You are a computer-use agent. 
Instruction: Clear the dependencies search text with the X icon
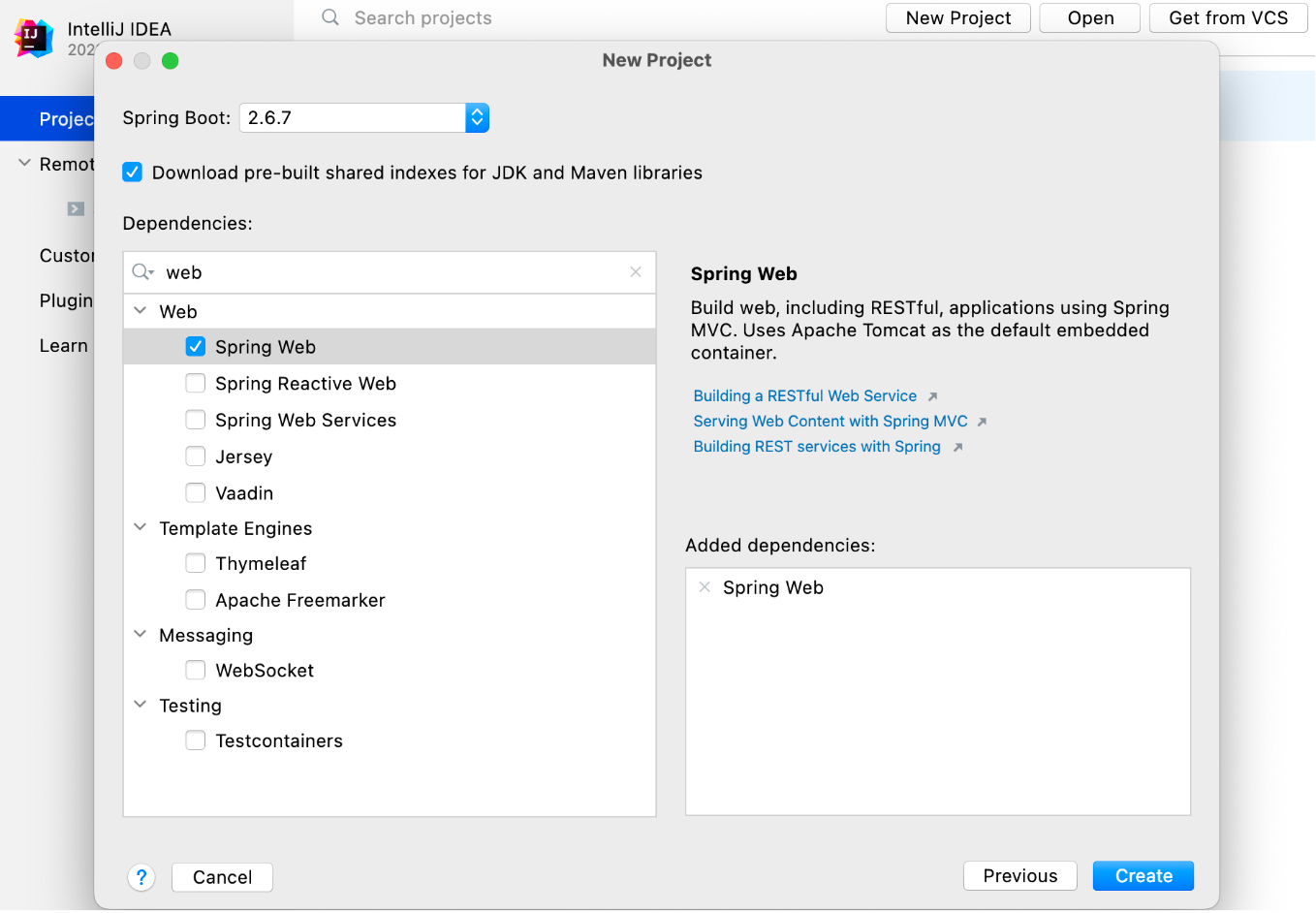click(636, 272)
